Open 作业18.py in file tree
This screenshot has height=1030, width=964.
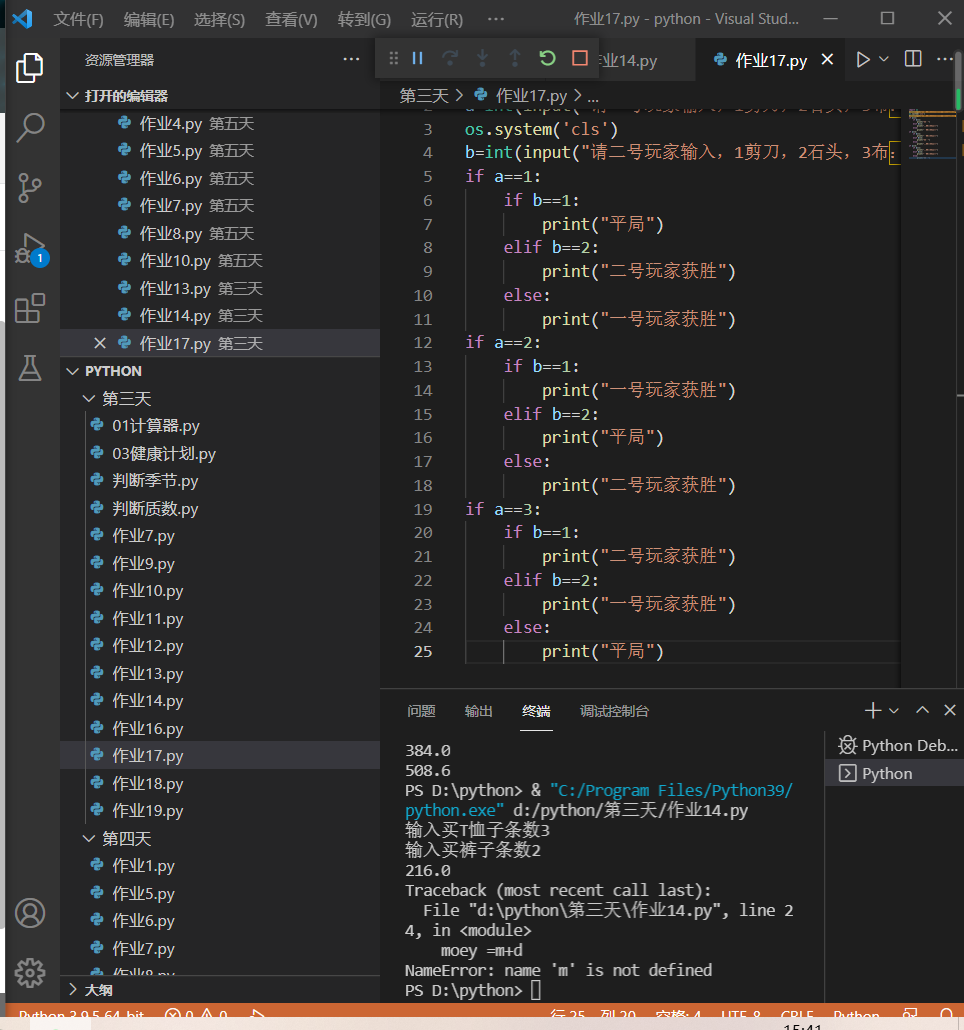pos(148,784)
